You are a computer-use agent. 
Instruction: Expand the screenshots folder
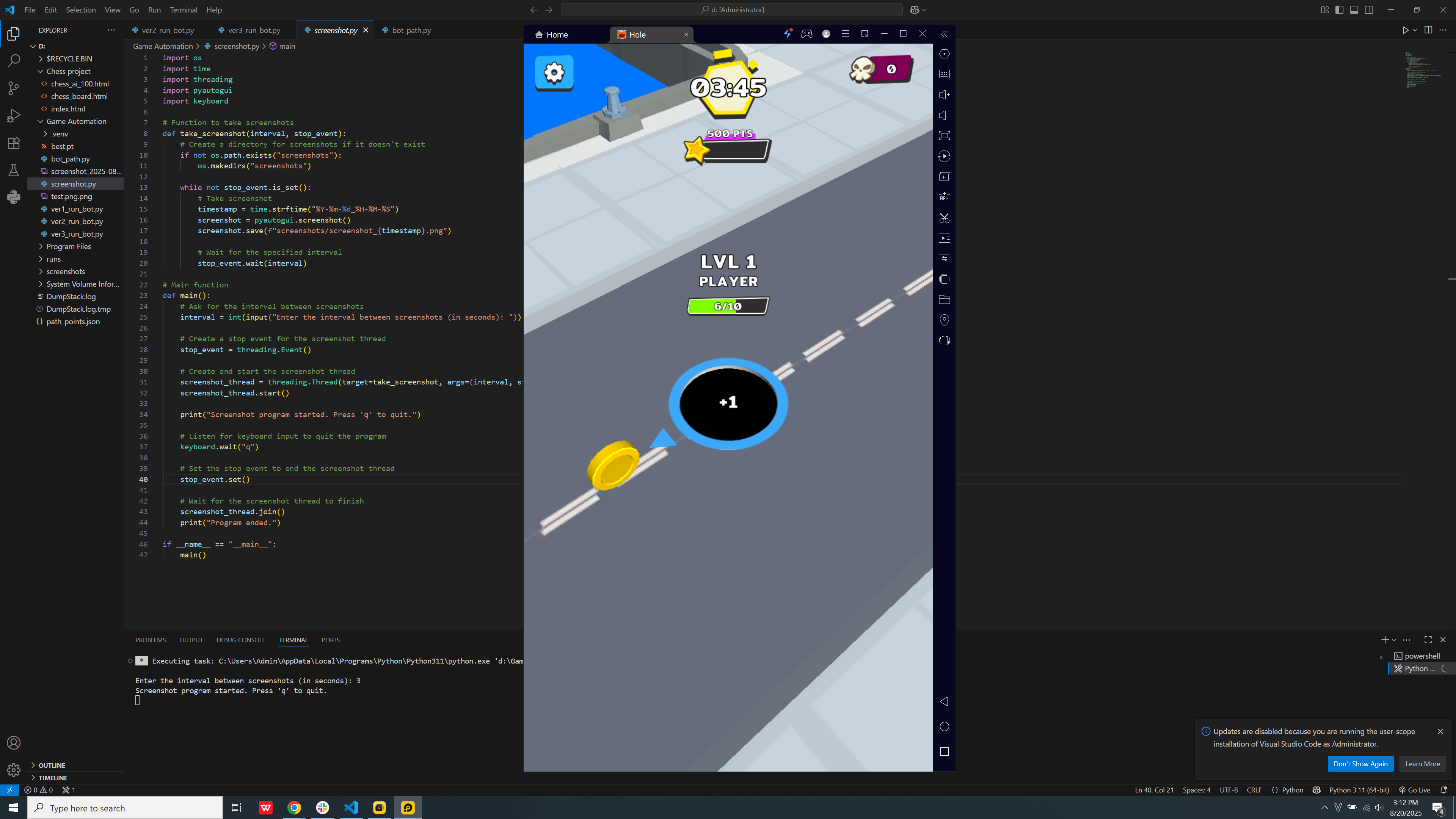(x=66, y=272)
